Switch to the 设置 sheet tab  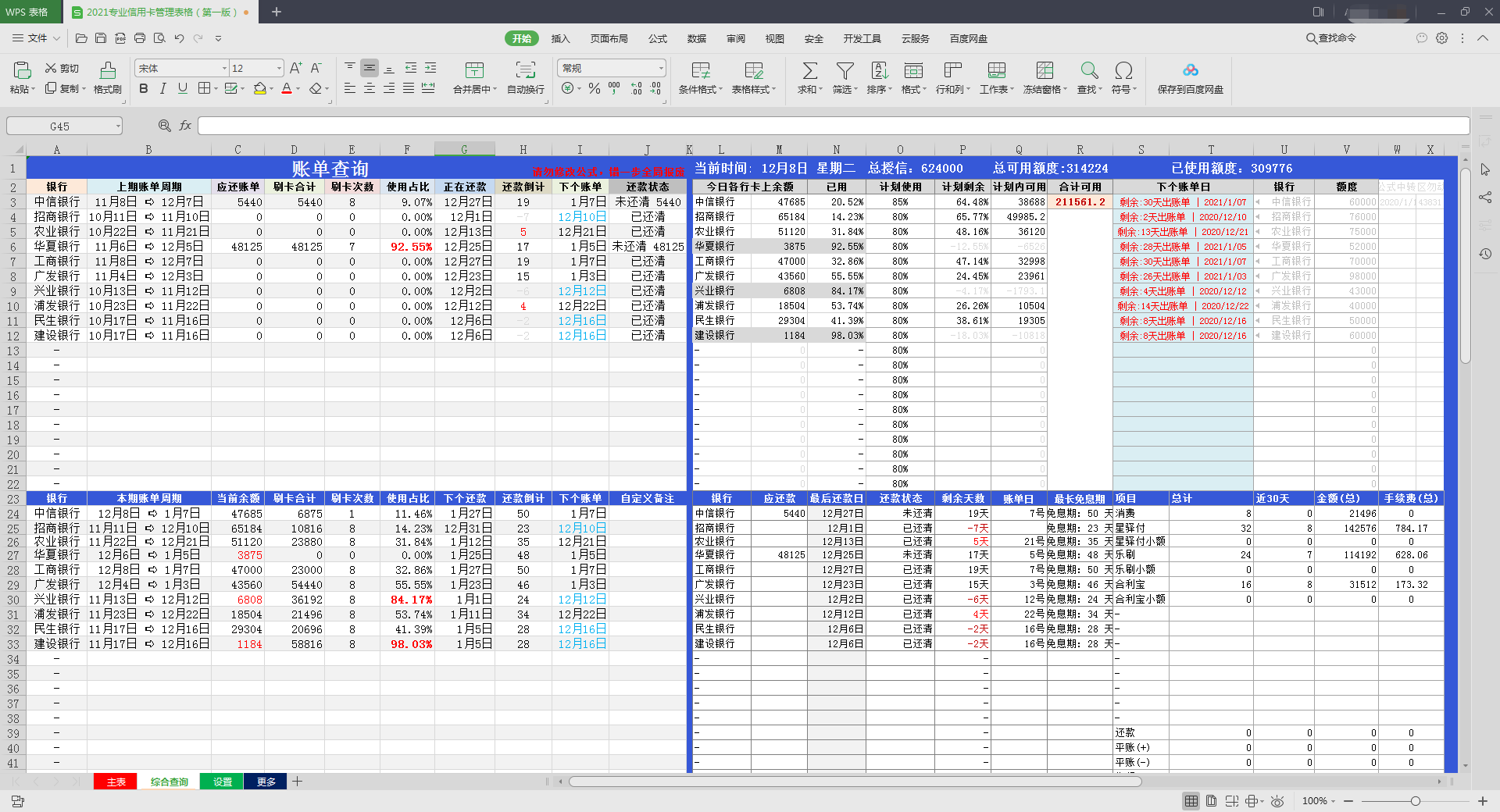[222, 782]
